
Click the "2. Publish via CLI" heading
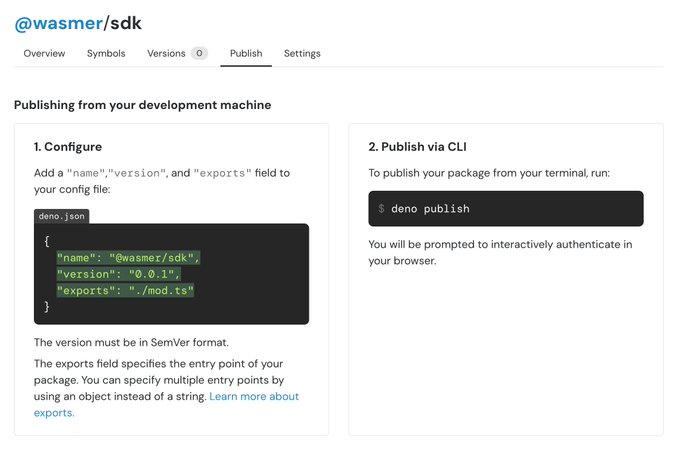click(x=417, y=147)
